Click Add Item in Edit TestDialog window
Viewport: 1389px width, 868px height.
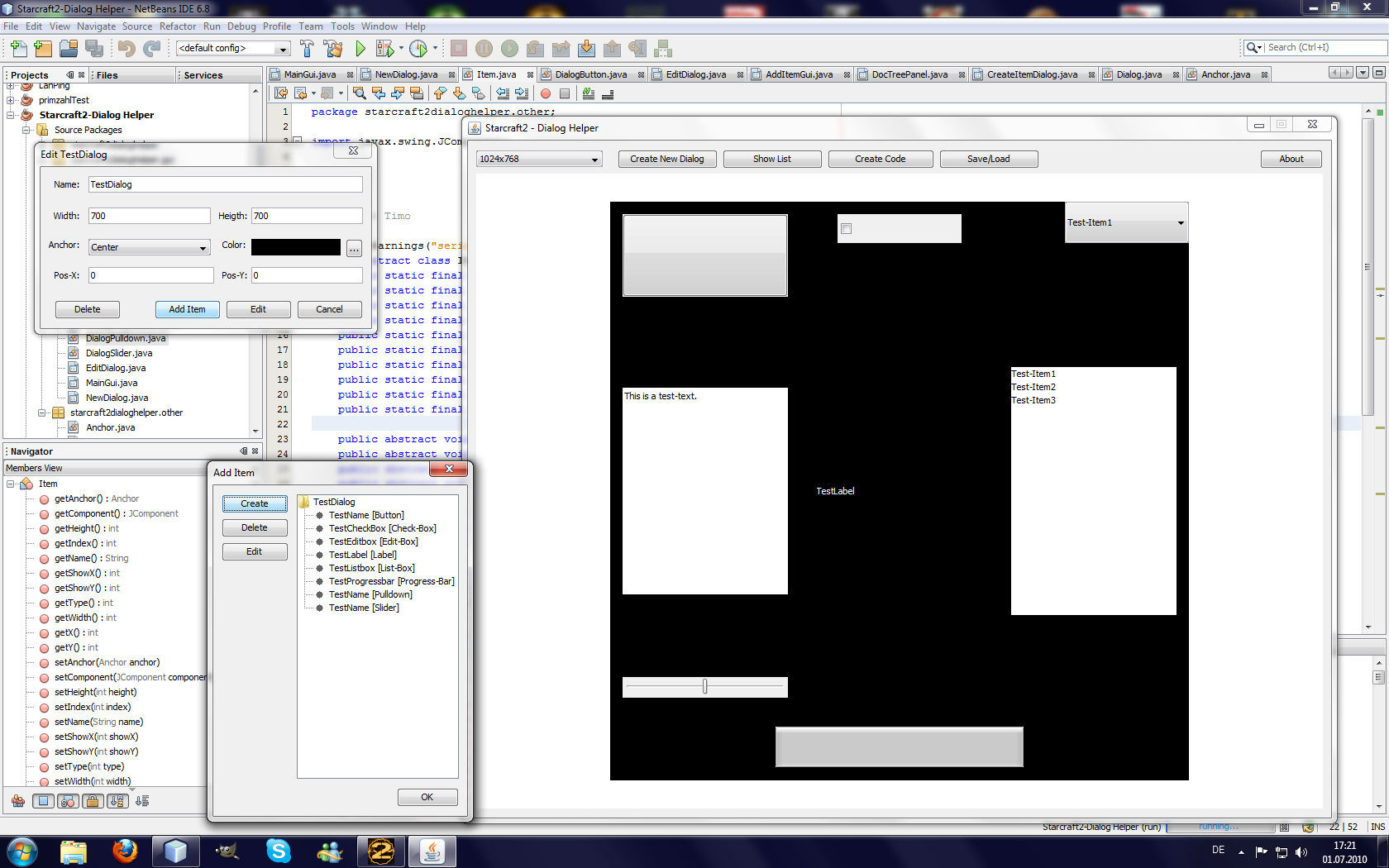[x=187, y=309]
